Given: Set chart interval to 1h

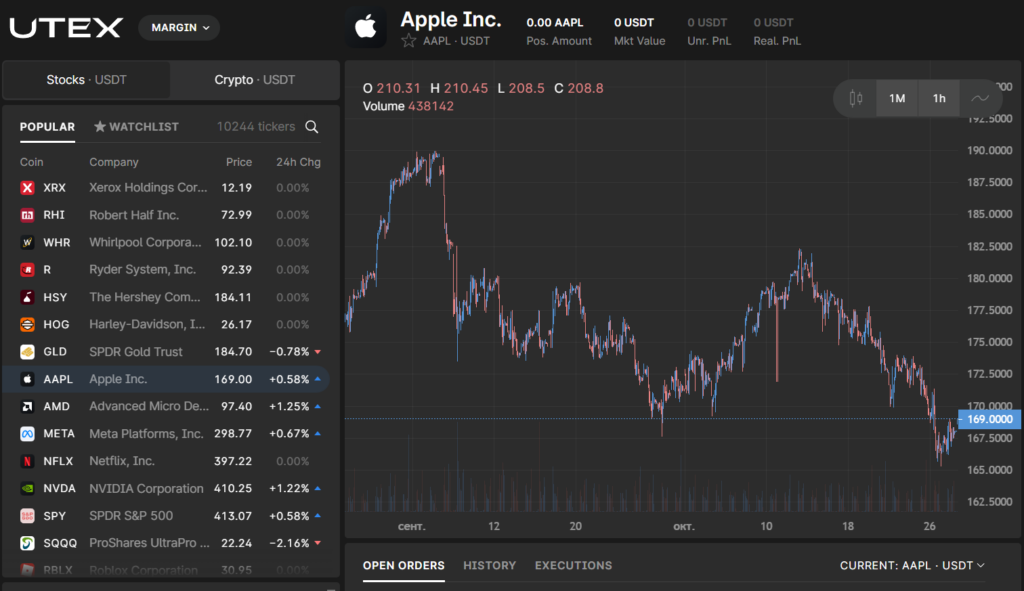Looking at the screenshot, I should click(939, 98).
